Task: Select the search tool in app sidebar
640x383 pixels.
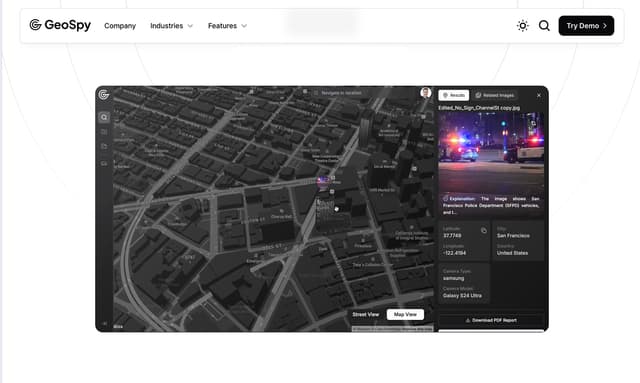Action: (x=104, y=117)
